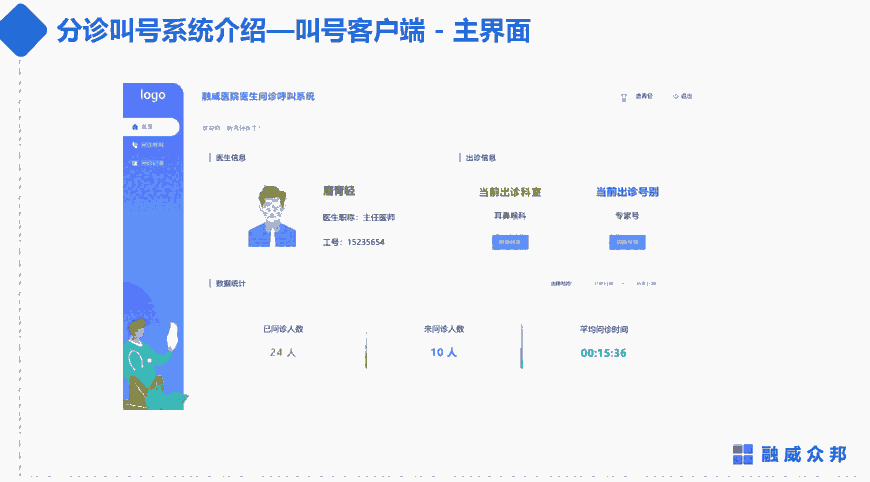Click the average time value 00:15:36

[x=603, y=352]
